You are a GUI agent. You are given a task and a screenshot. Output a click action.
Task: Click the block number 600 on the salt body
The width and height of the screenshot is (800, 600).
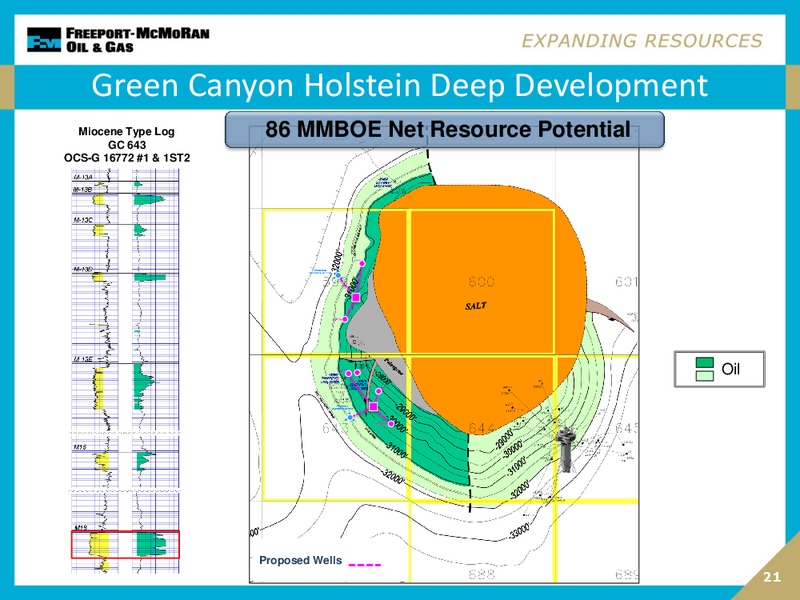[481, 282]
